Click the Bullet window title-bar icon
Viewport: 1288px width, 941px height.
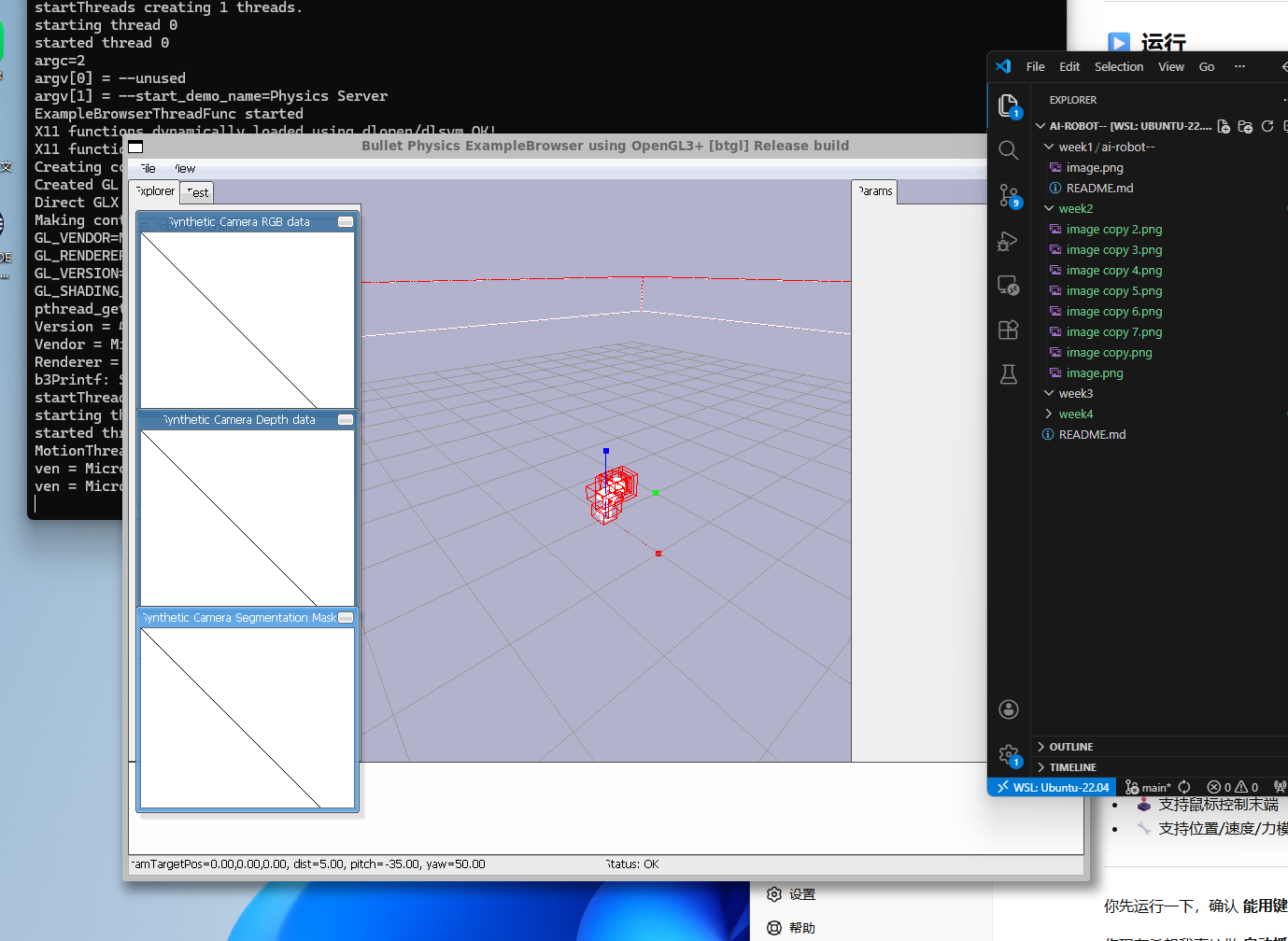(135, 147)
